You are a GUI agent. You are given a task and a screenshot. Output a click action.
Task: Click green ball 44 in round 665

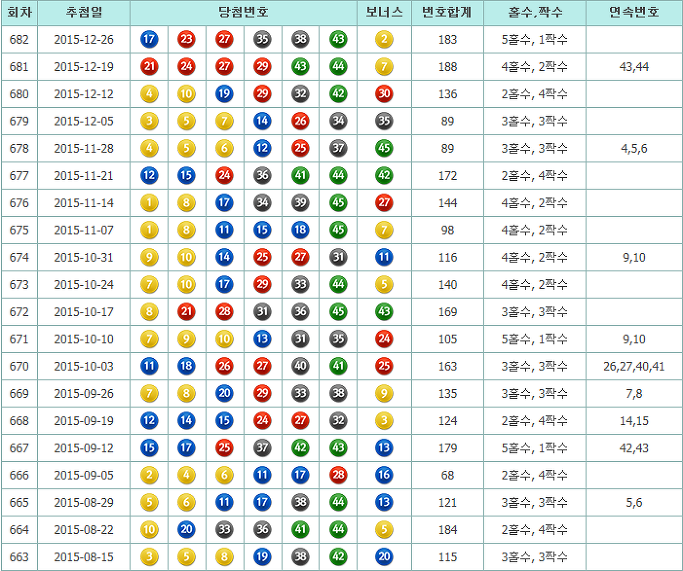pos(338,502)
